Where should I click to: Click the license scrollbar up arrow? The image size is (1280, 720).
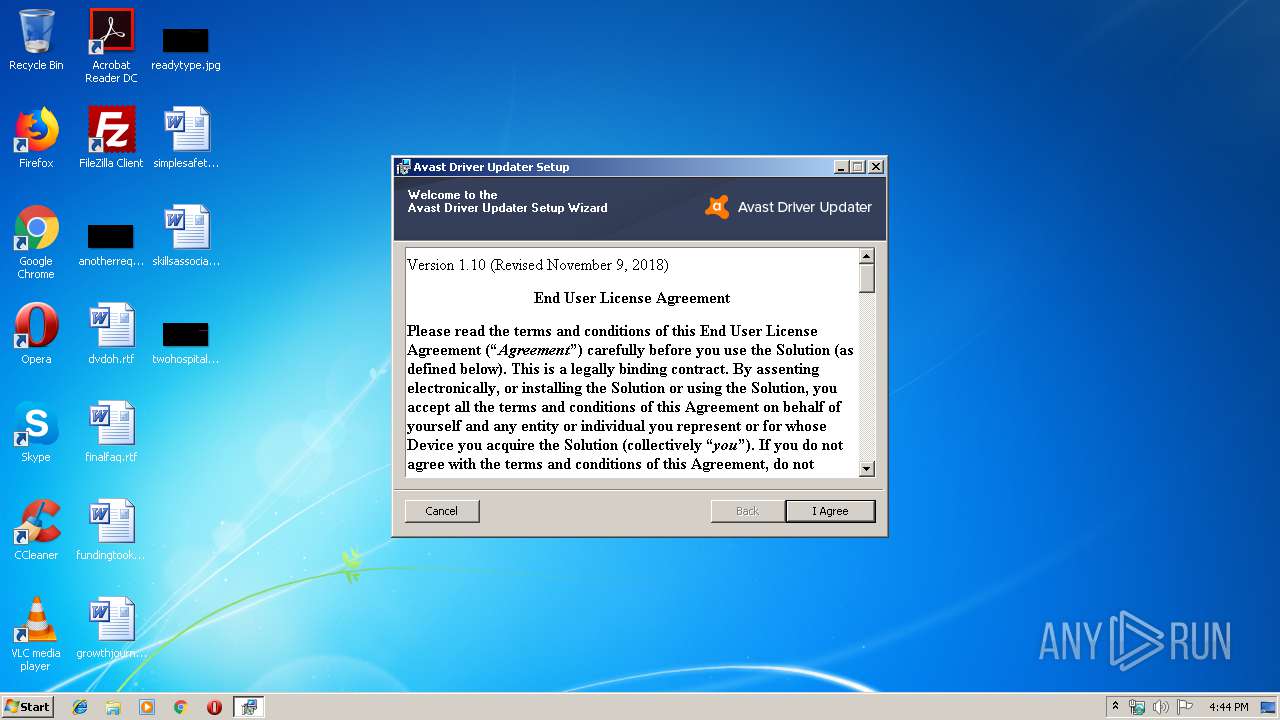866,257
